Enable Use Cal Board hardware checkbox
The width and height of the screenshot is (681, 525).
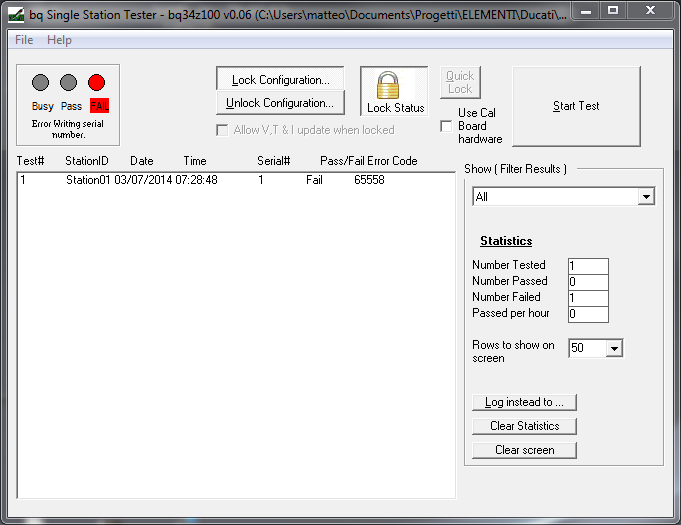point(446,126)
